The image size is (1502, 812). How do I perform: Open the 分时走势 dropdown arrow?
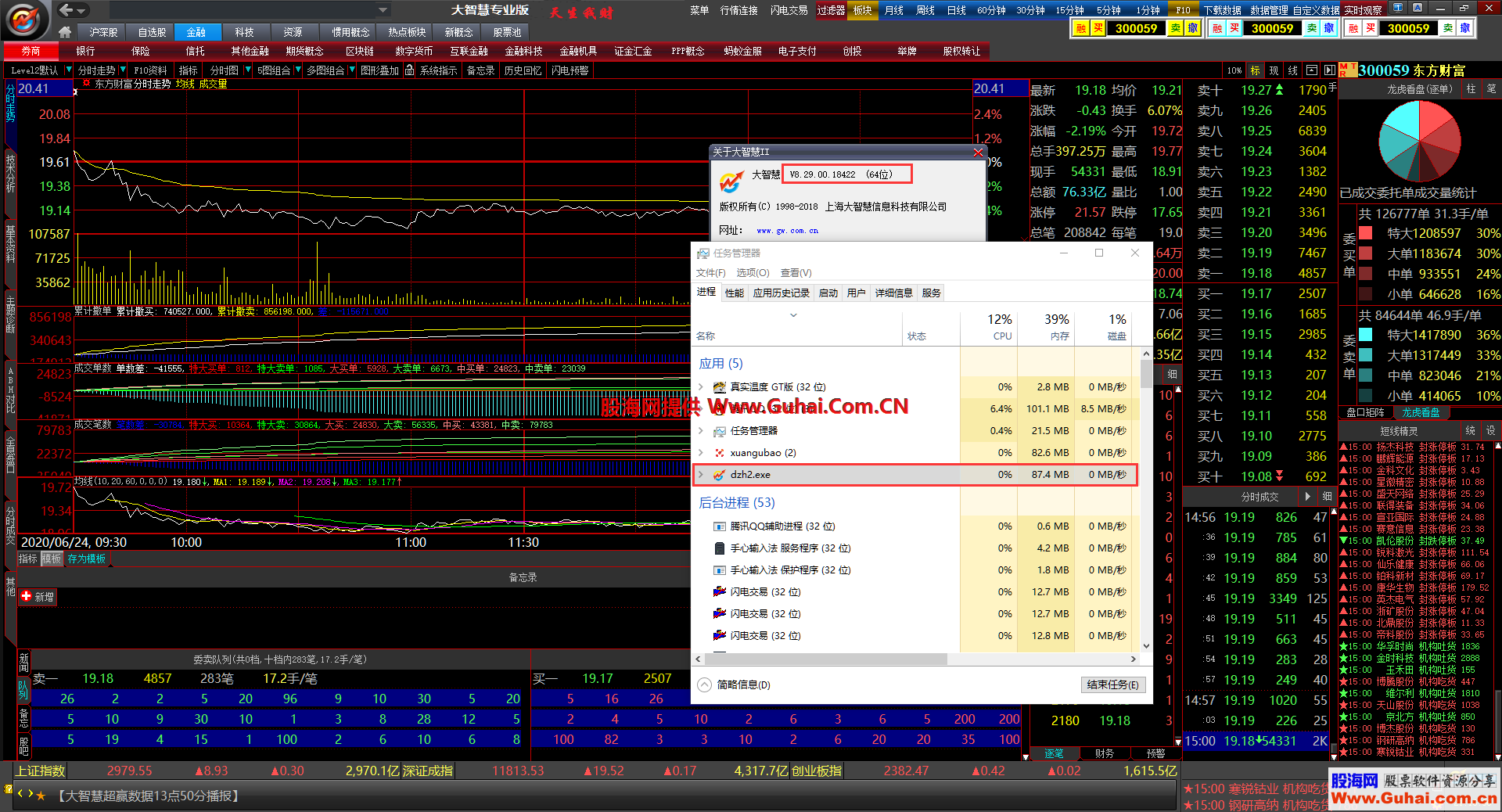click(x=123, y=70)
